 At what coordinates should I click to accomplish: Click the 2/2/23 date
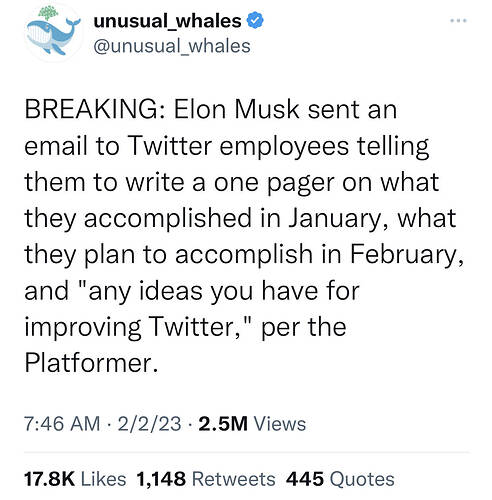pyautogui.click(x=149, y=424)
